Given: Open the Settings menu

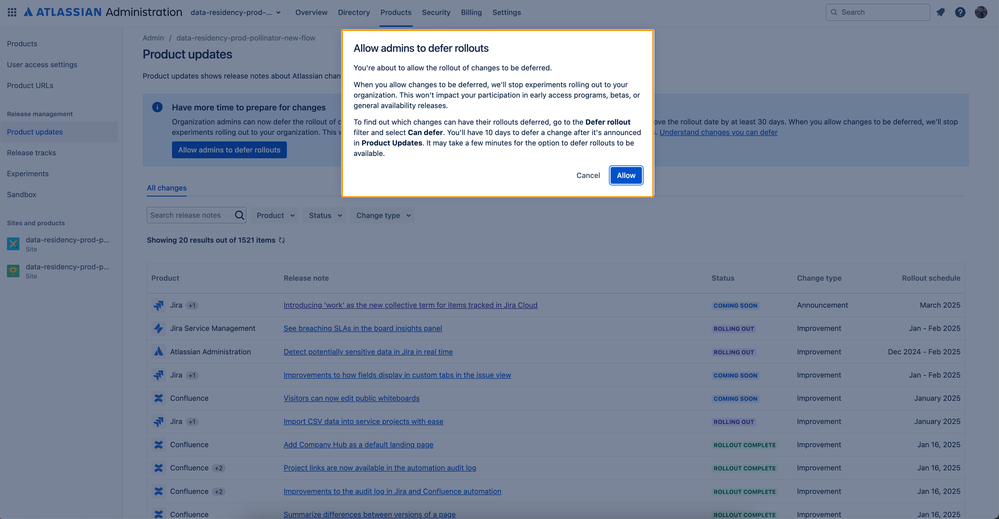Looking at the screenshot, I should (507, 12).
